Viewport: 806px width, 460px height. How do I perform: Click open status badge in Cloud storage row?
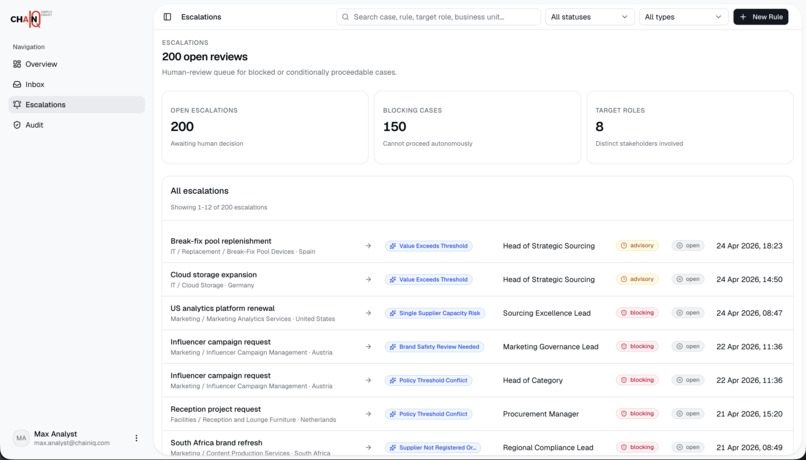(688, 279)
